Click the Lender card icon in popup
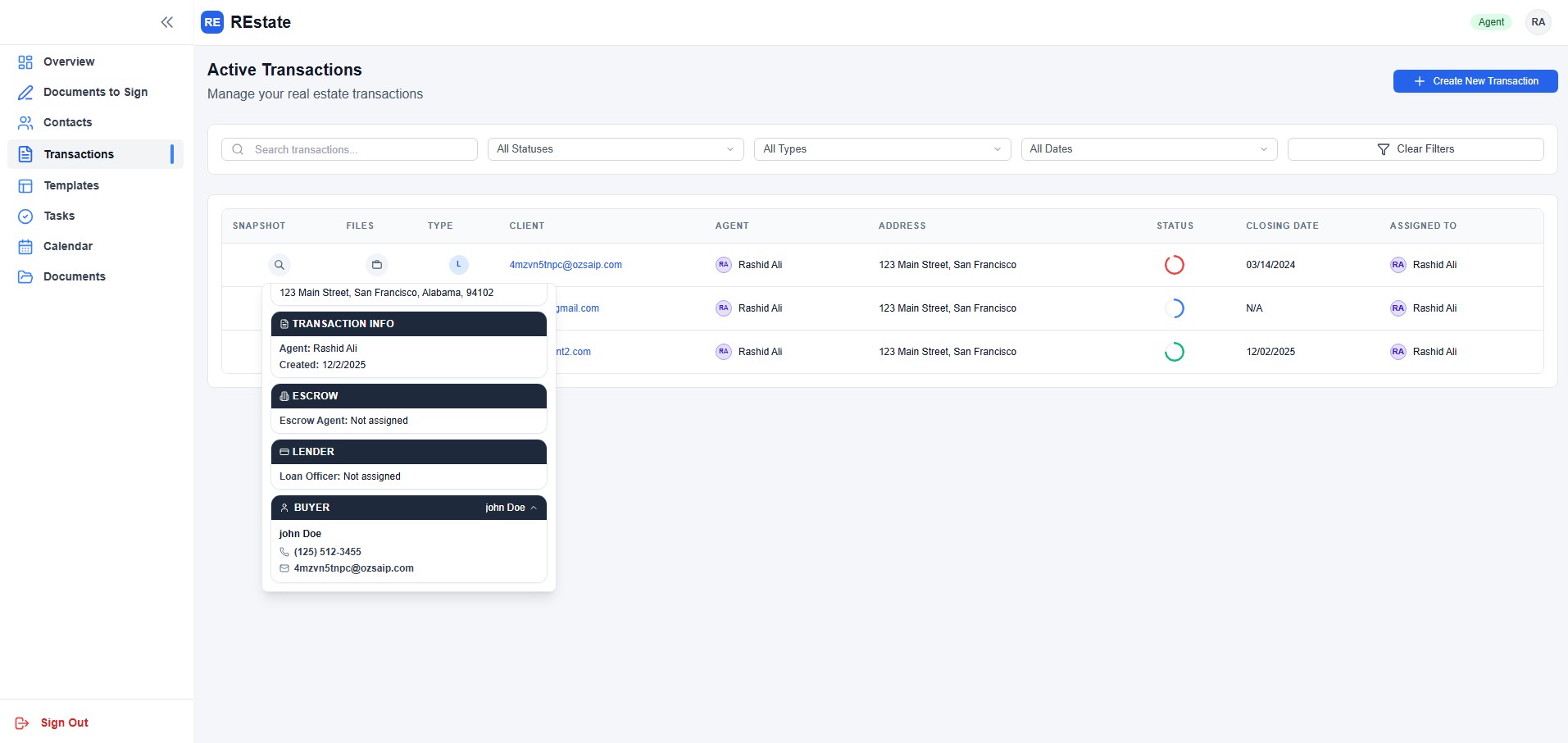The height and width of the screenshot is (743, 1568). point(284,452)
